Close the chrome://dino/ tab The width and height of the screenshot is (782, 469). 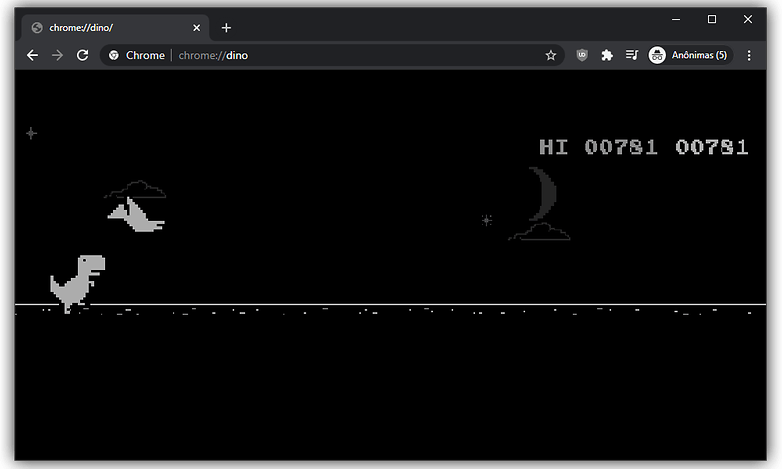click(x=196, y=28)
